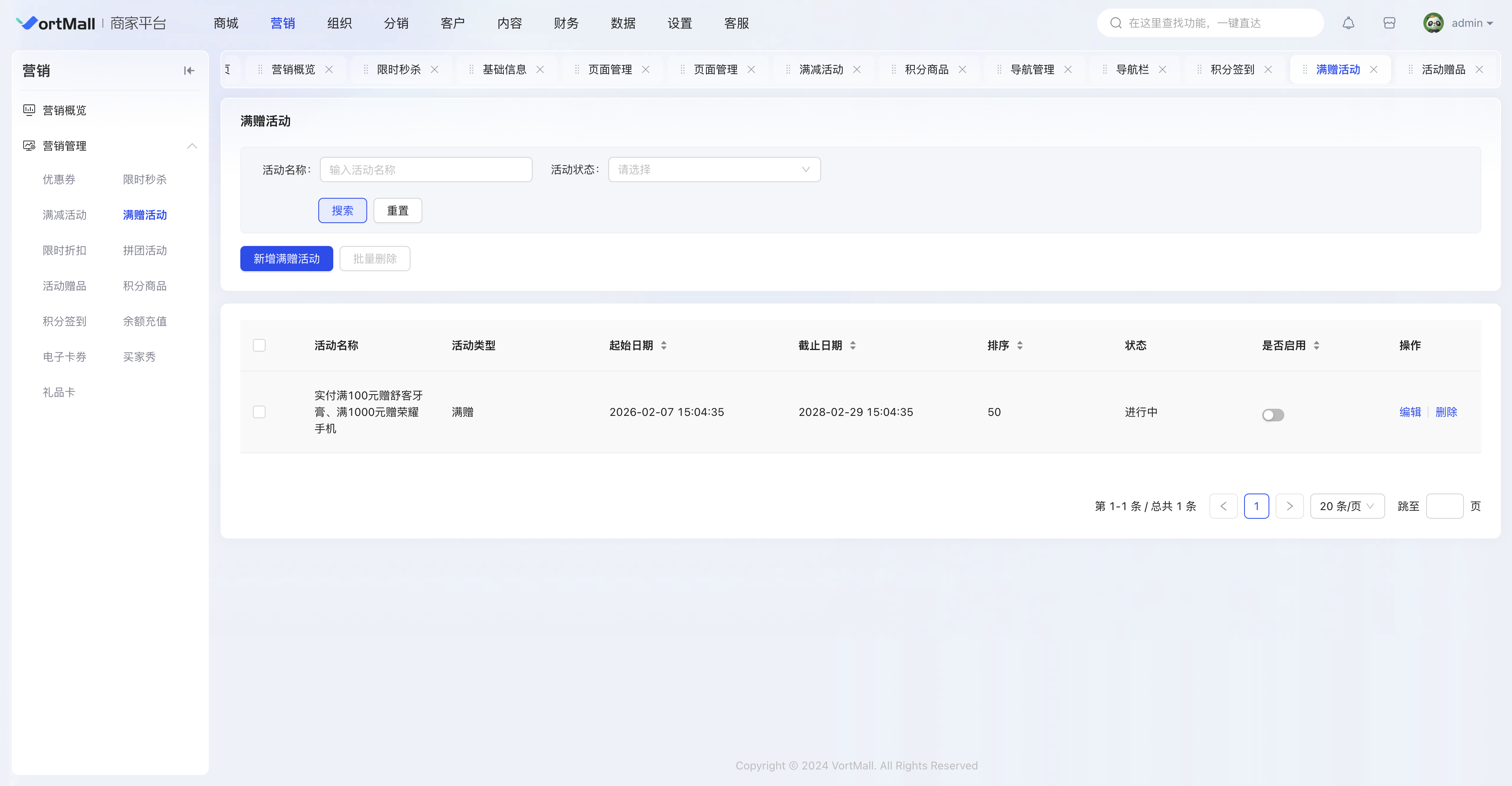The width and height of the screenshot is (1512, 786).
Task: Open the 20 条/页 page size selector
Action: tap(1347, 506)
